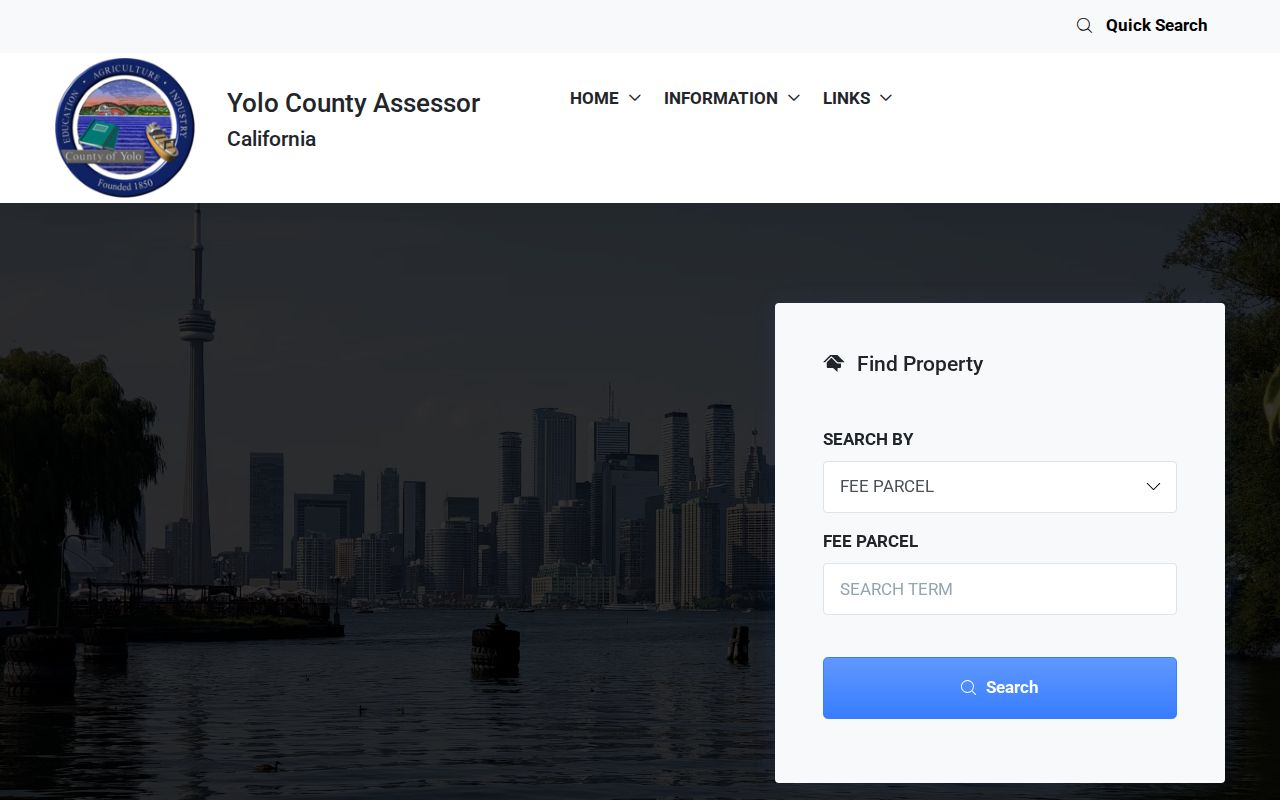Viewport: 1280px width, 800px height.
Task: Expand the HOME menu chevron
Action: tap(634, 98)
